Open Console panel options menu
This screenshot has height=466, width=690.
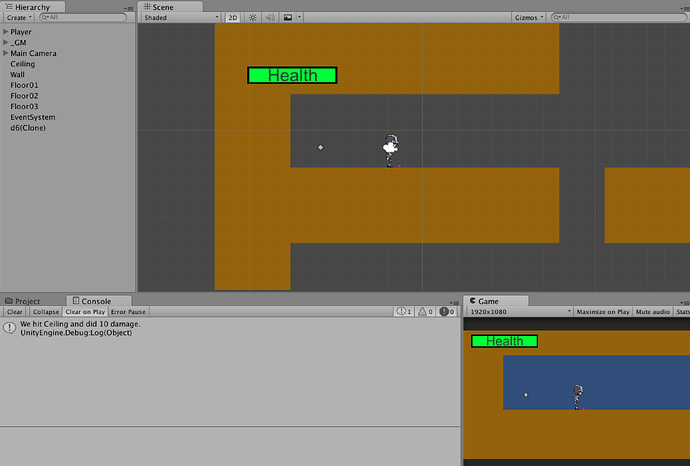pos(454,302)
